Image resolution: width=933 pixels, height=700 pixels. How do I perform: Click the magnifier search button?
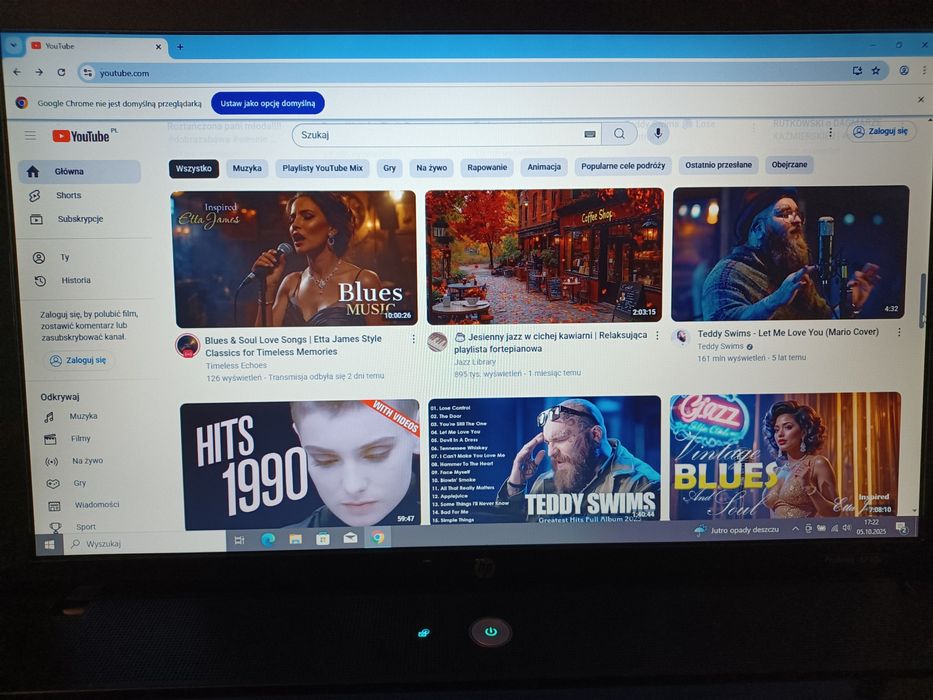coord(619,134)
